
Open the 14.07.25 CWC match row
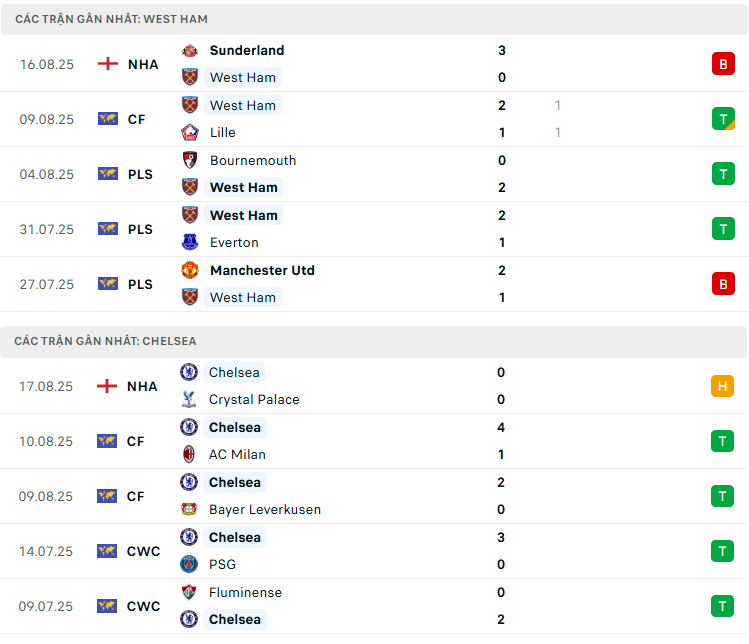[374, 551]
